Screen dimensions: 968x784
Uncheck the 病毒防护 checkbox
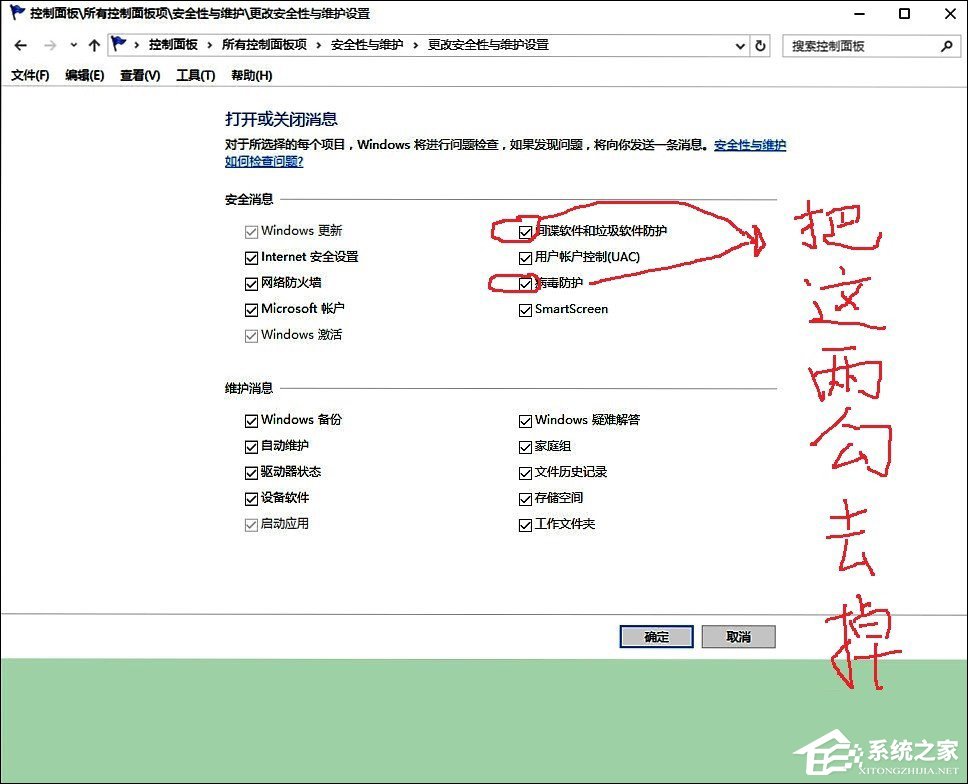click(525, 284)
